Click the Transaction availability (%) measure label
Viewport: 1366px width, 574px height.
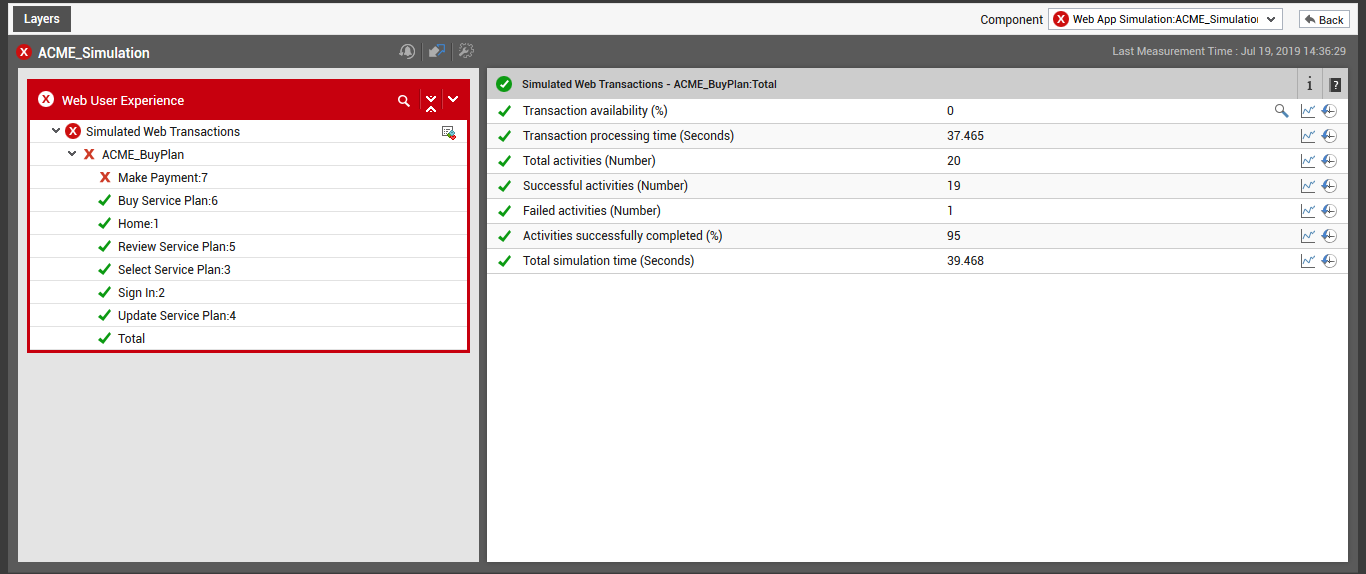(595, 111)
